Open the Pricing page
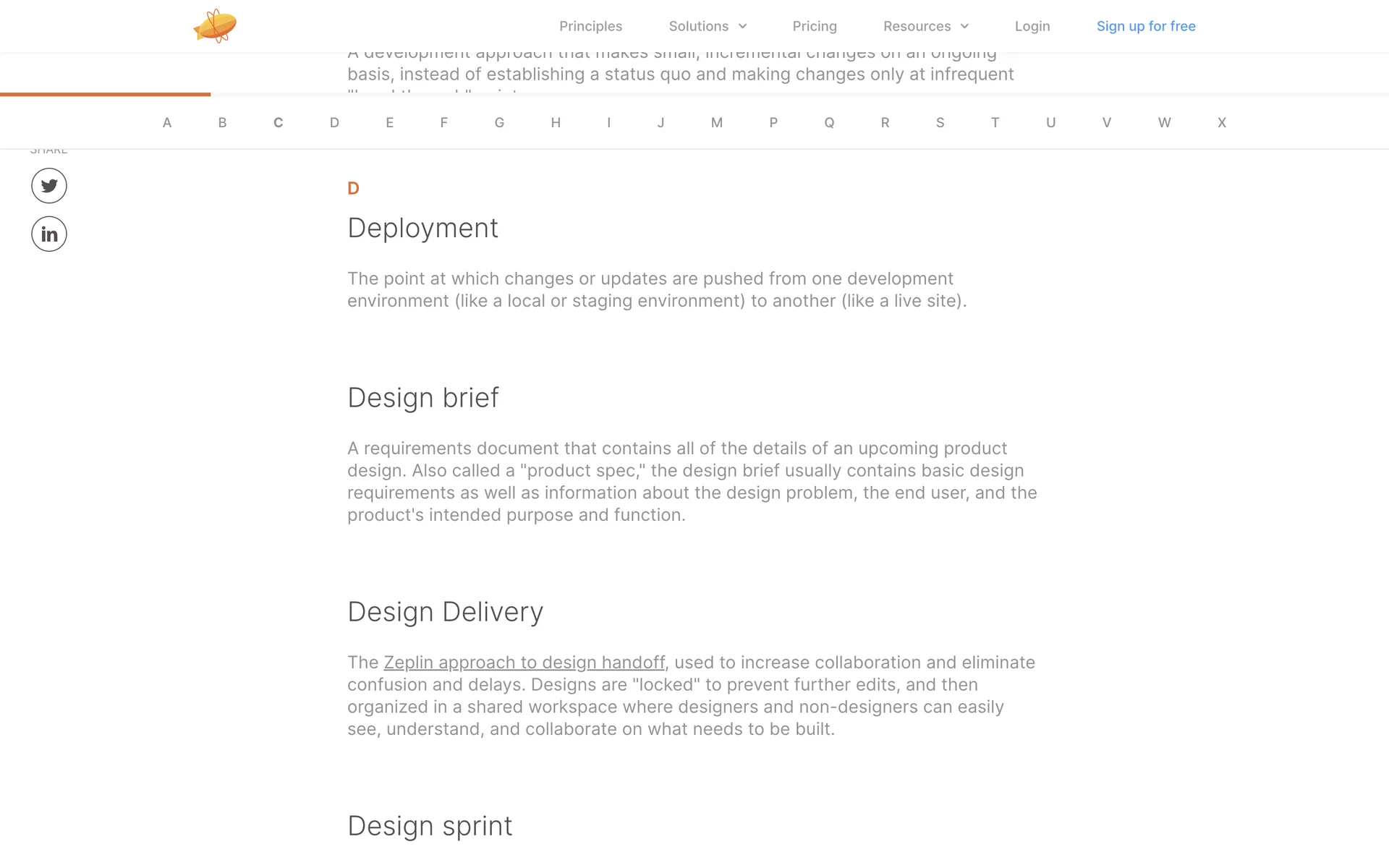1389x868 pixels. [x=815, y=26]
